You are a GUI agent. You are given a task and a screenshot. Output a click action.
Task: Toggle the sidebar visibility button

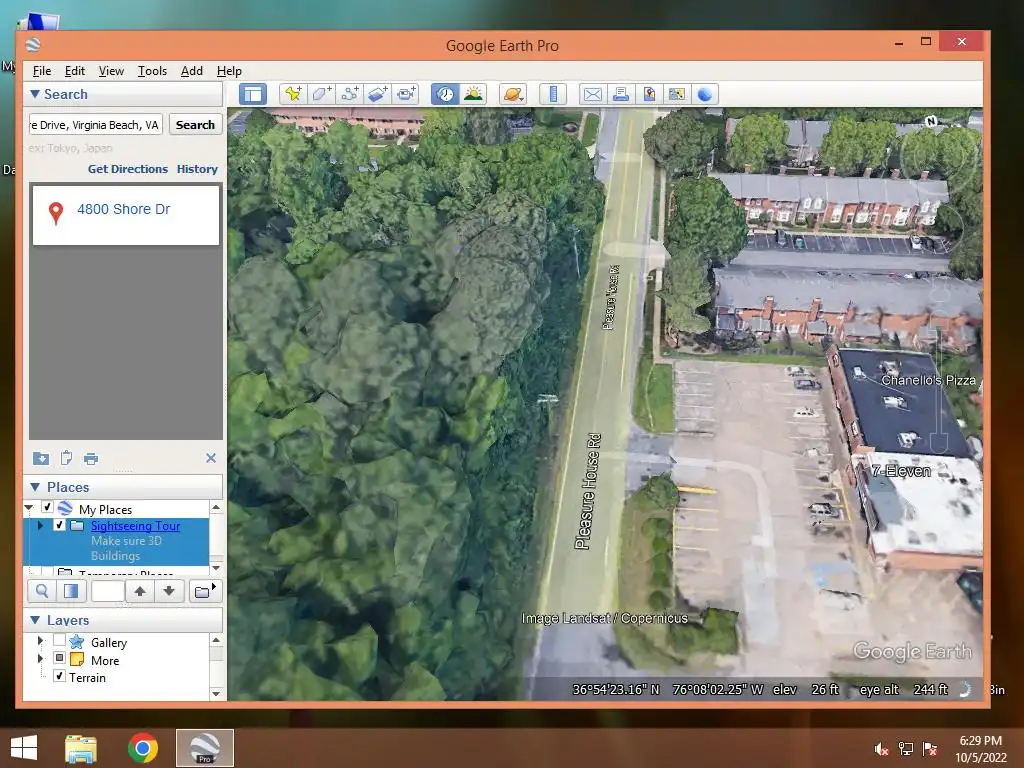tap(253, 94)
